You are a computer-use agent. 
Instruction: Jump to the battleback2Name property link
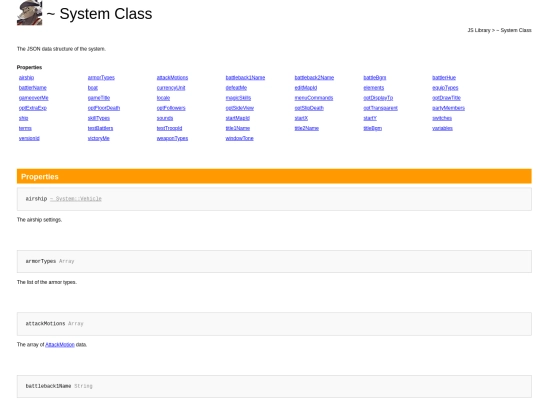pyautogui.click(x=314, y=77)
